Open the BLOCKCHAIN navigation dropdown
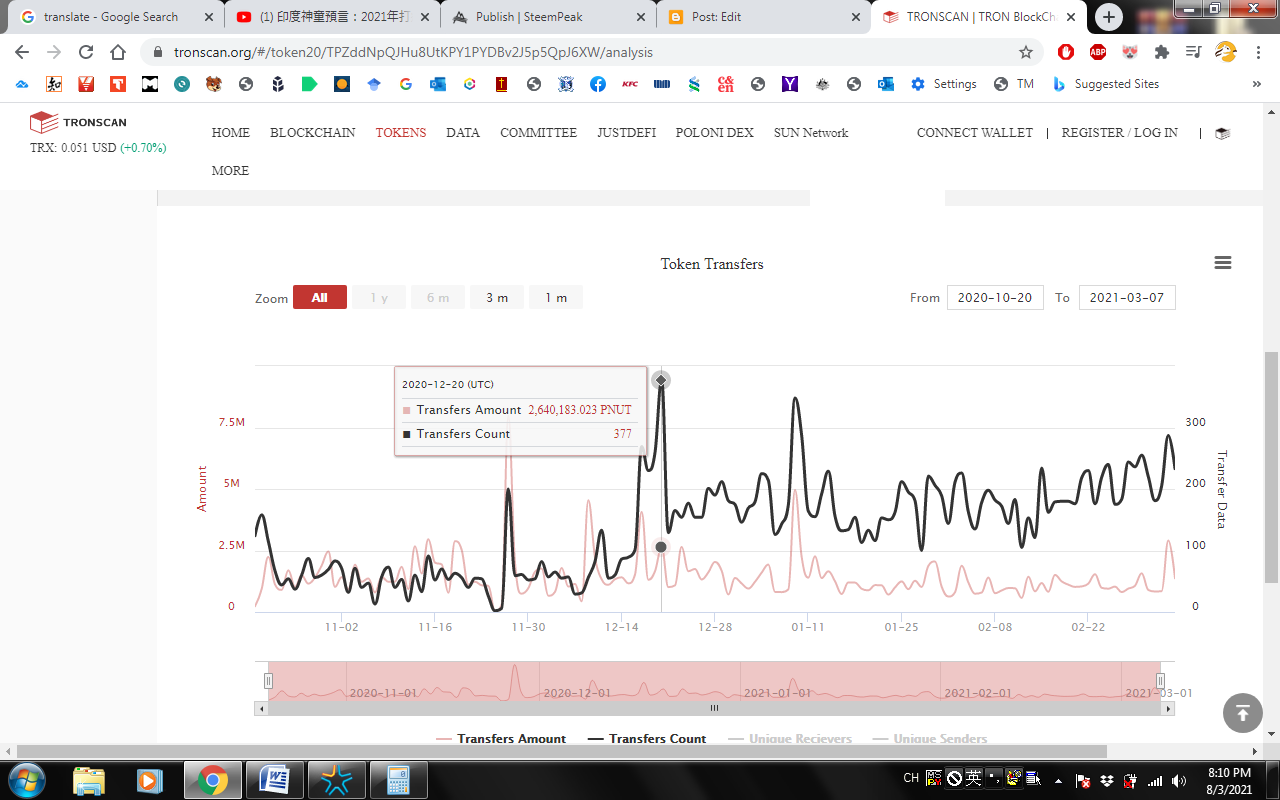The width and height of the screenshot is (1280, 800). pyautogui.click(x=312, y=133)
